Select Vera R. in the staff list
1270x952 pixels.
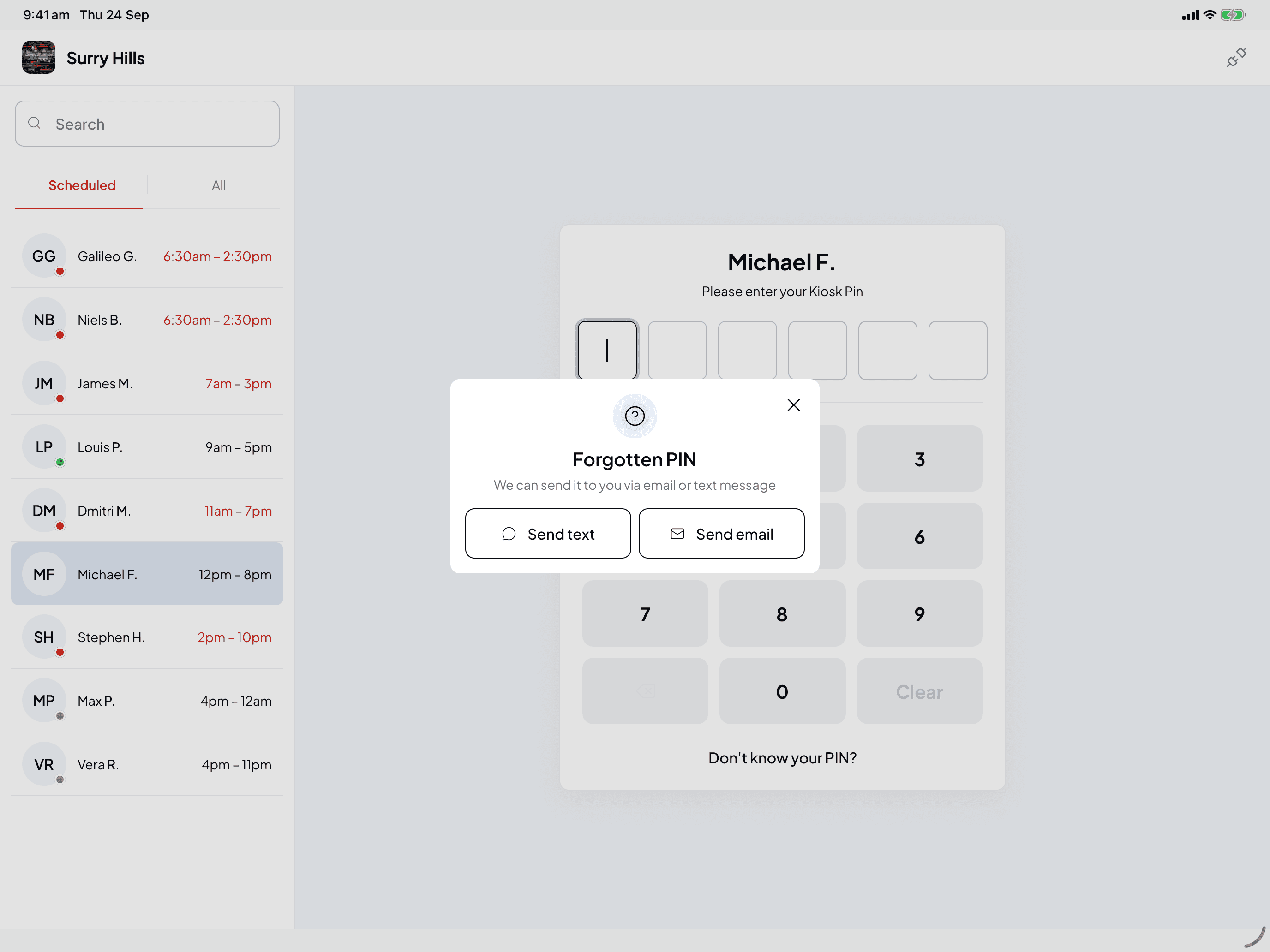(x=147, y=764)
